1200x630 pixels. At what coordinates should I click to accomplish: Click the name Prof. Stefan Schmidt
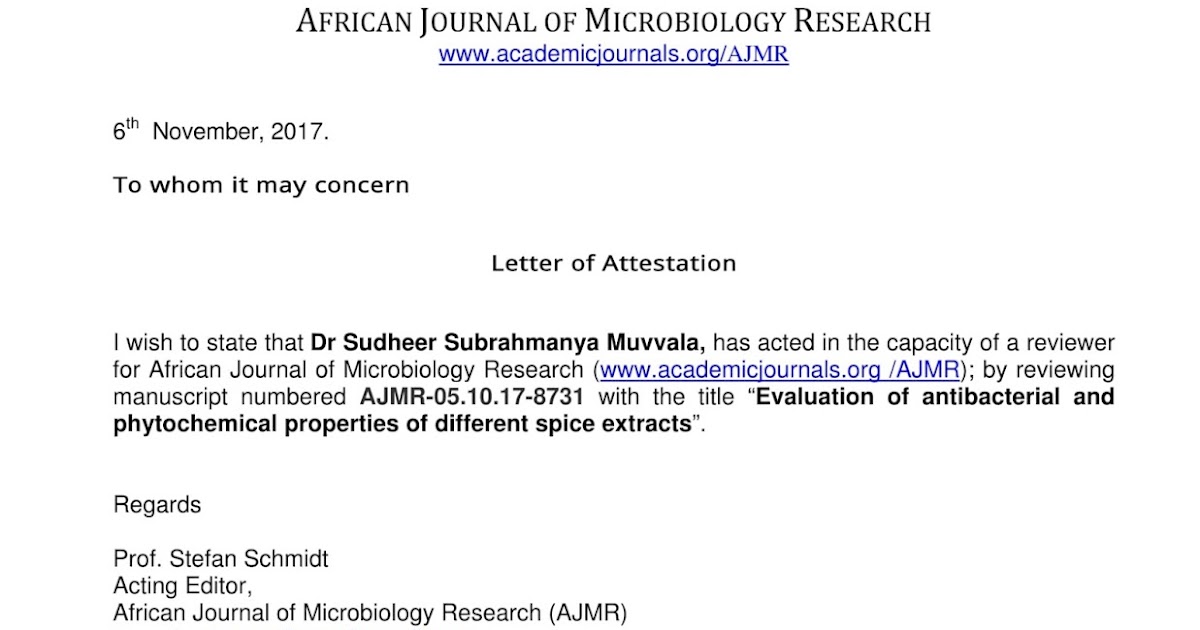click(220, 560)
